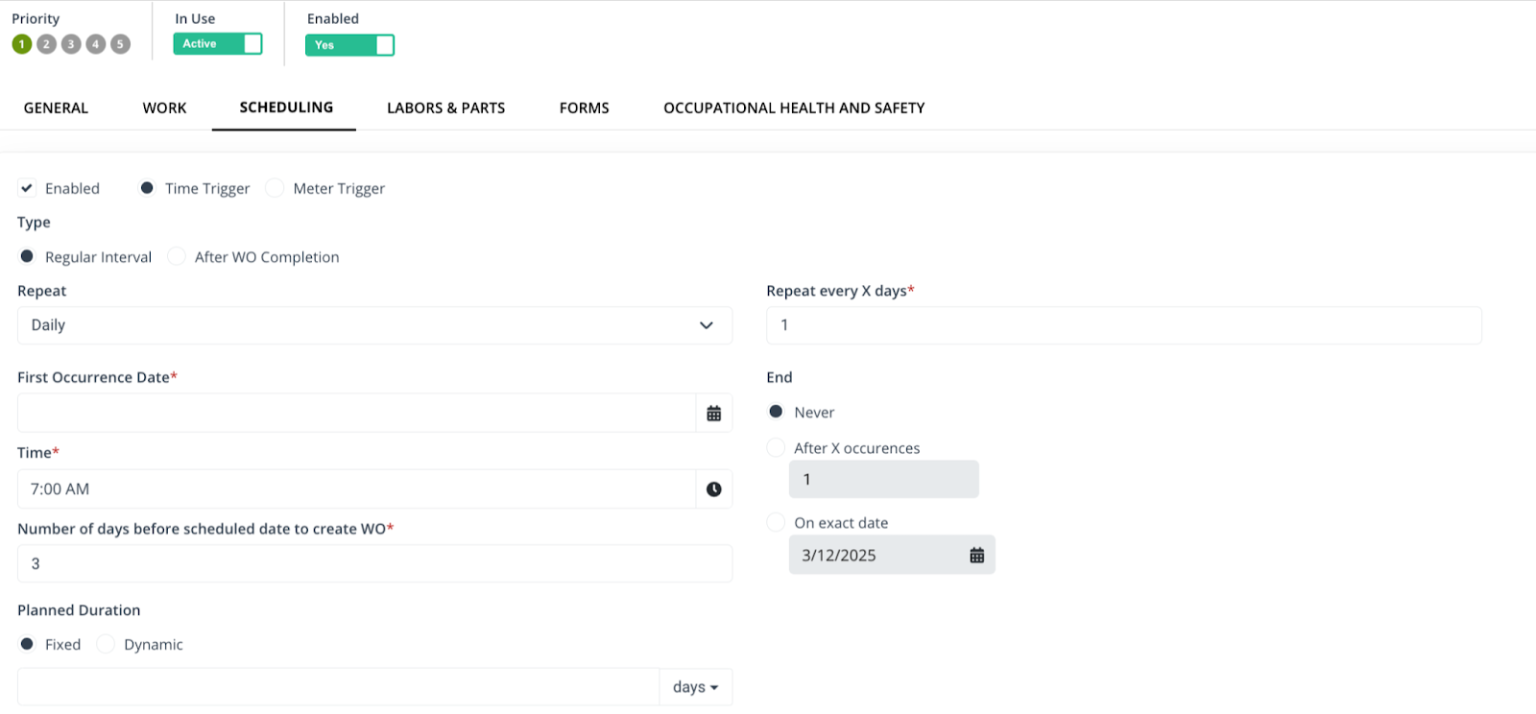1536x714 pixels.
Task: Click the Repeat every X days input
Action: 1123,324
